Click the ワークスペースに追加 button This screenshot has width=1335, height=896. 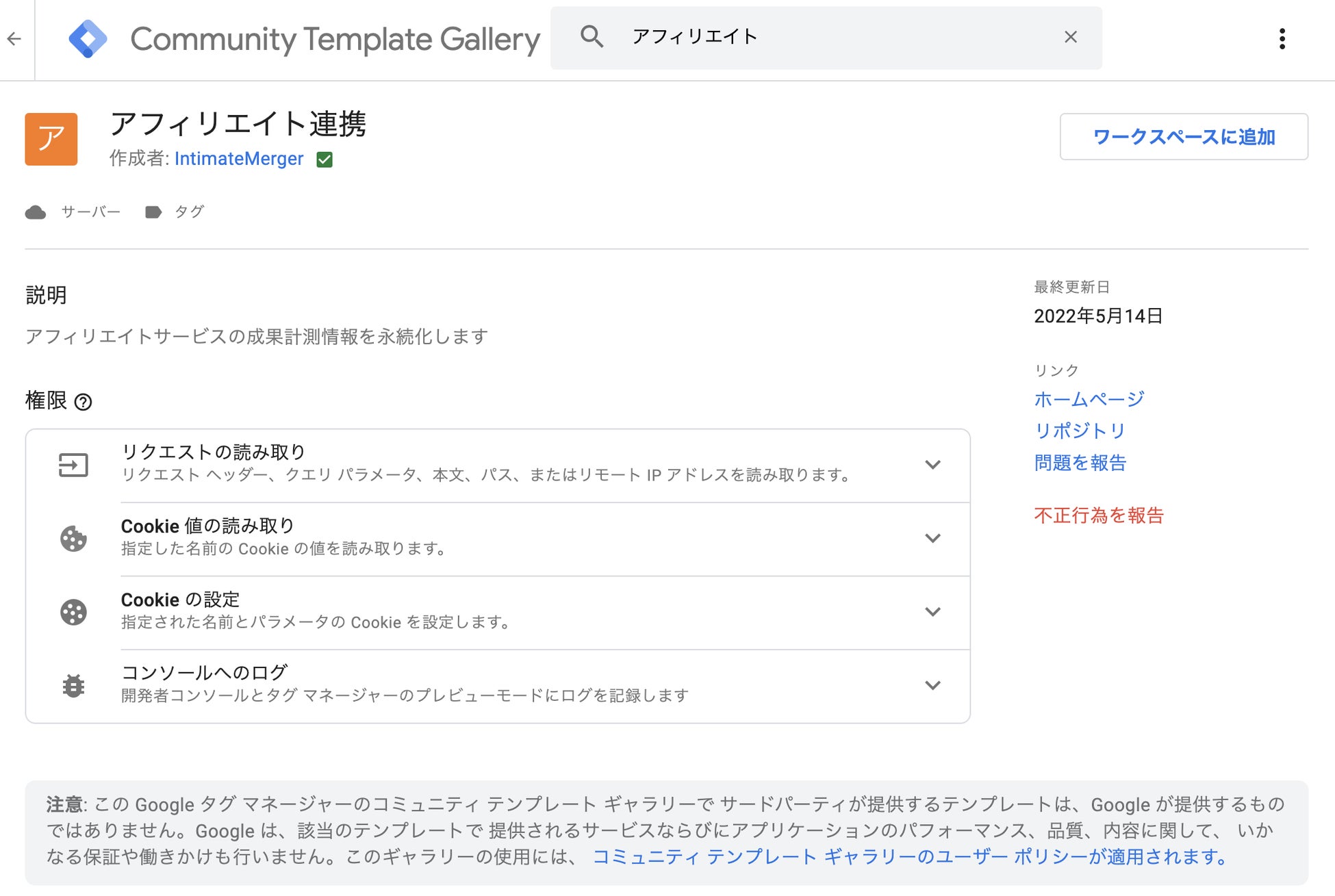click(1184, 137)
